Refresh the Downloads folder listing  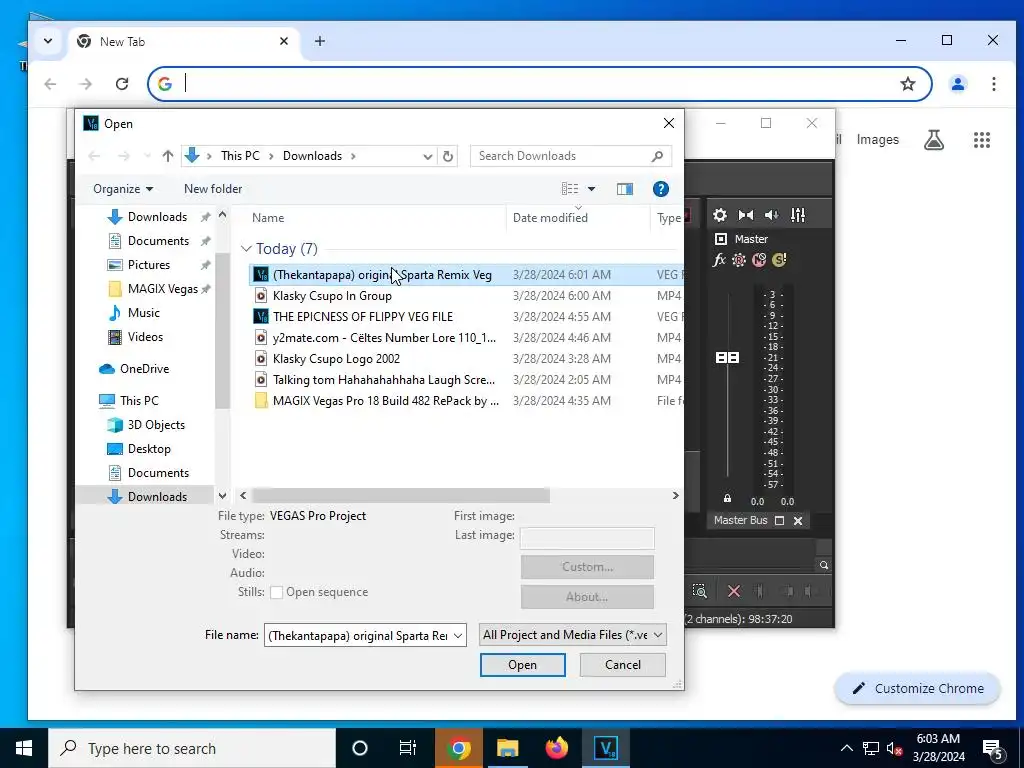pos(448,156)
